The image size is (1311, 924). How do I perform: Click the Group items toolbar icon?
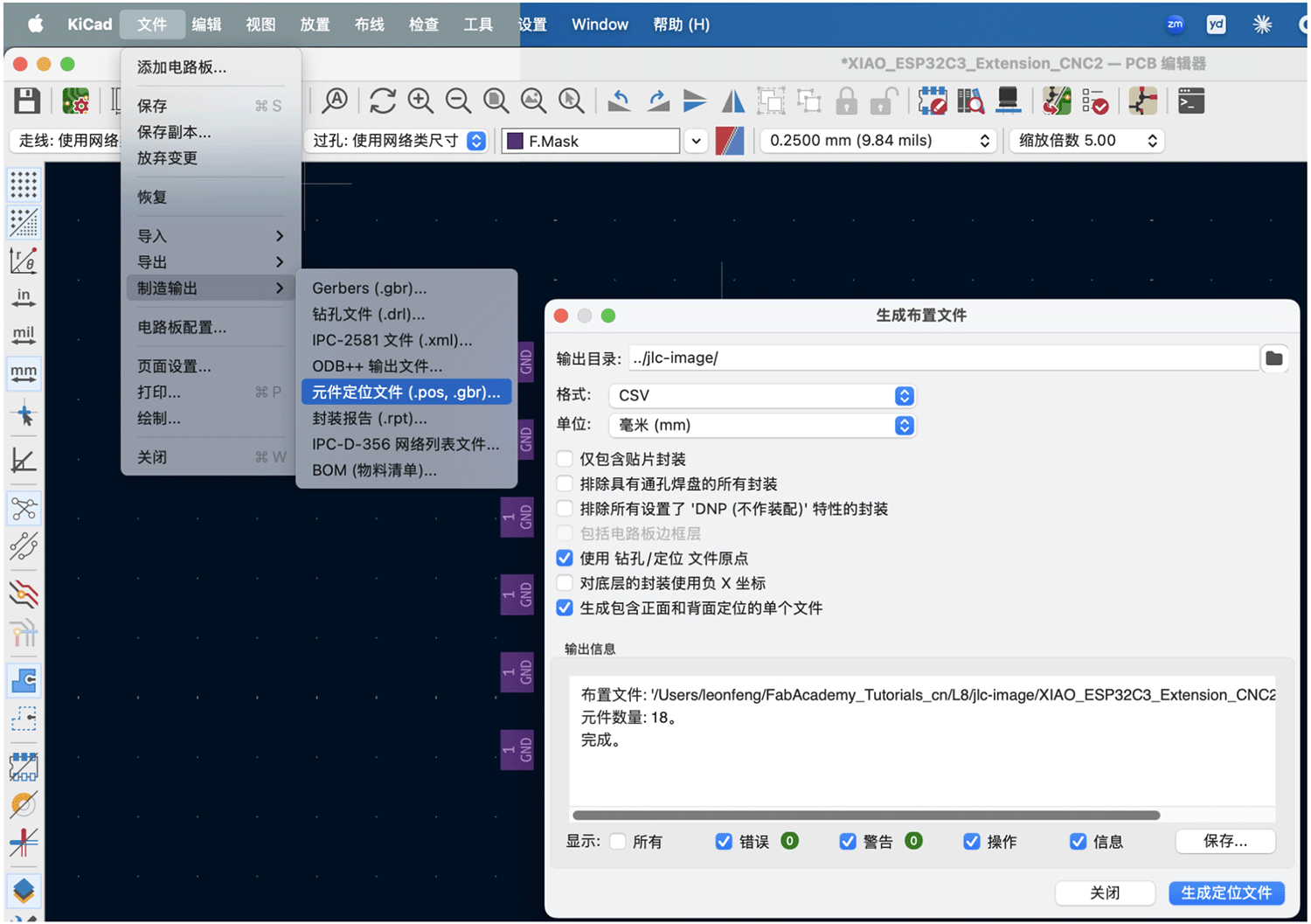[771, 101]
